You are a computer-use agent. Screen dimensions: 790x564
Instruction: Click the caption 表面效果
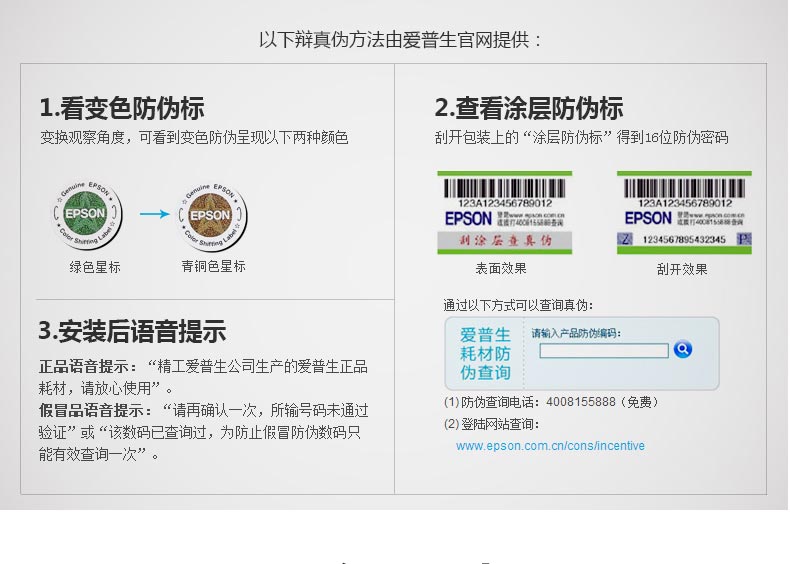501,268
